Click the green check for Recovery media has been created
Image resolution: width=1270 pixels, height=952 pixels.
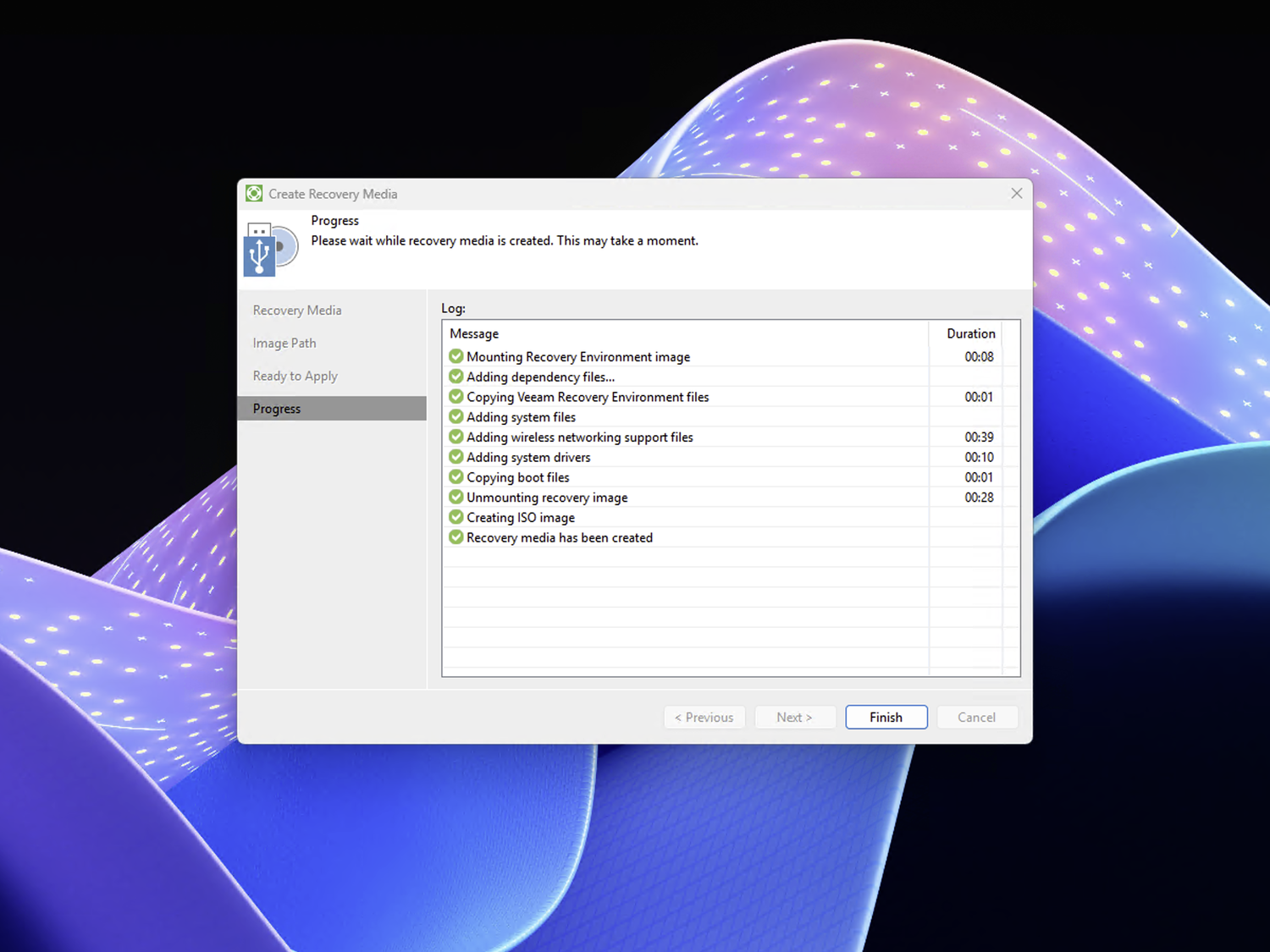point(456,537)
